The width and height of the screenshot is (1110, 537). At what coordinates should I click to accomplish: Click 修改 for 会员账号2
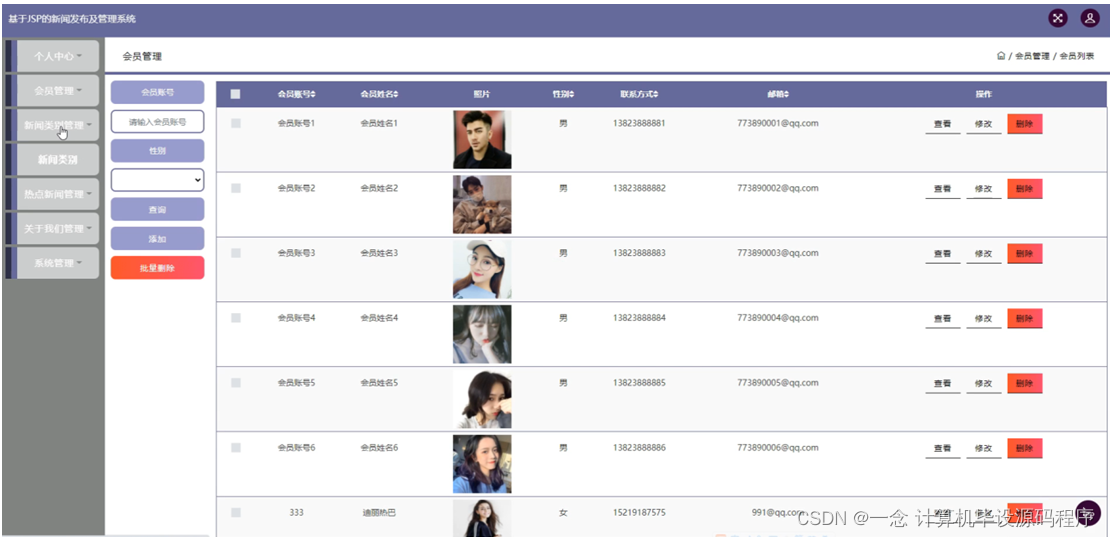click(x=984, y=189)
